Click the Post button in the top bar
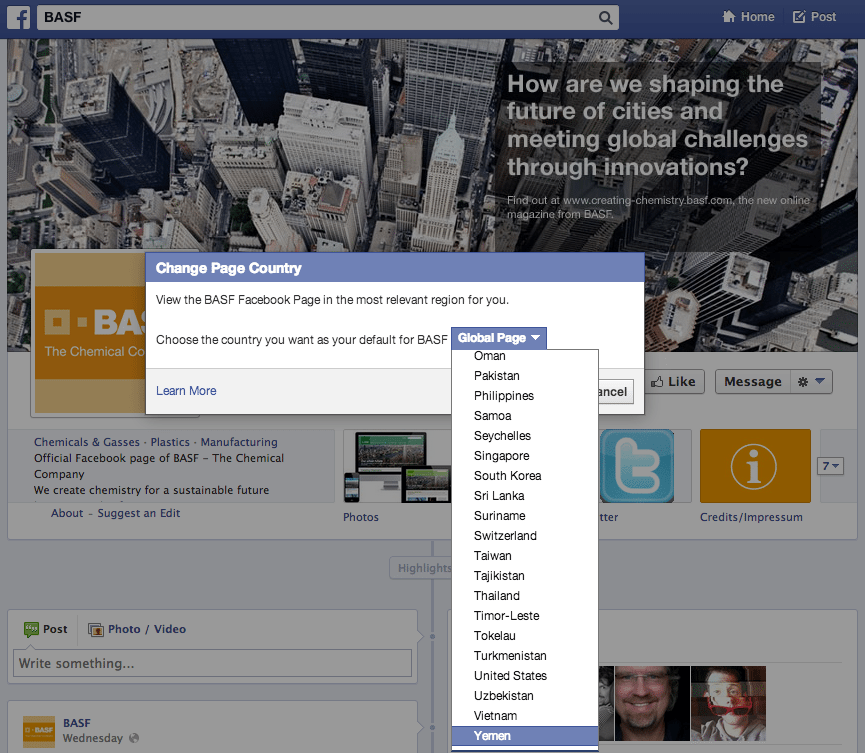Image resolution: width=865 pixels, height=753 pixels. pyautogui.click(x=814, y=17)
